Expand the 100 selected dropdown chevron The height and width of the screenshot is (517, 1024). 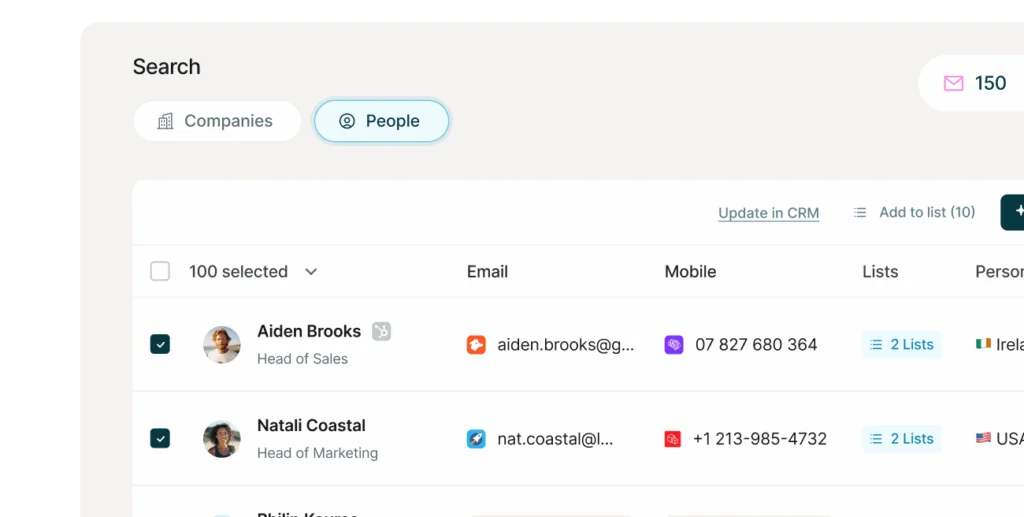click(x=311, y=272)
